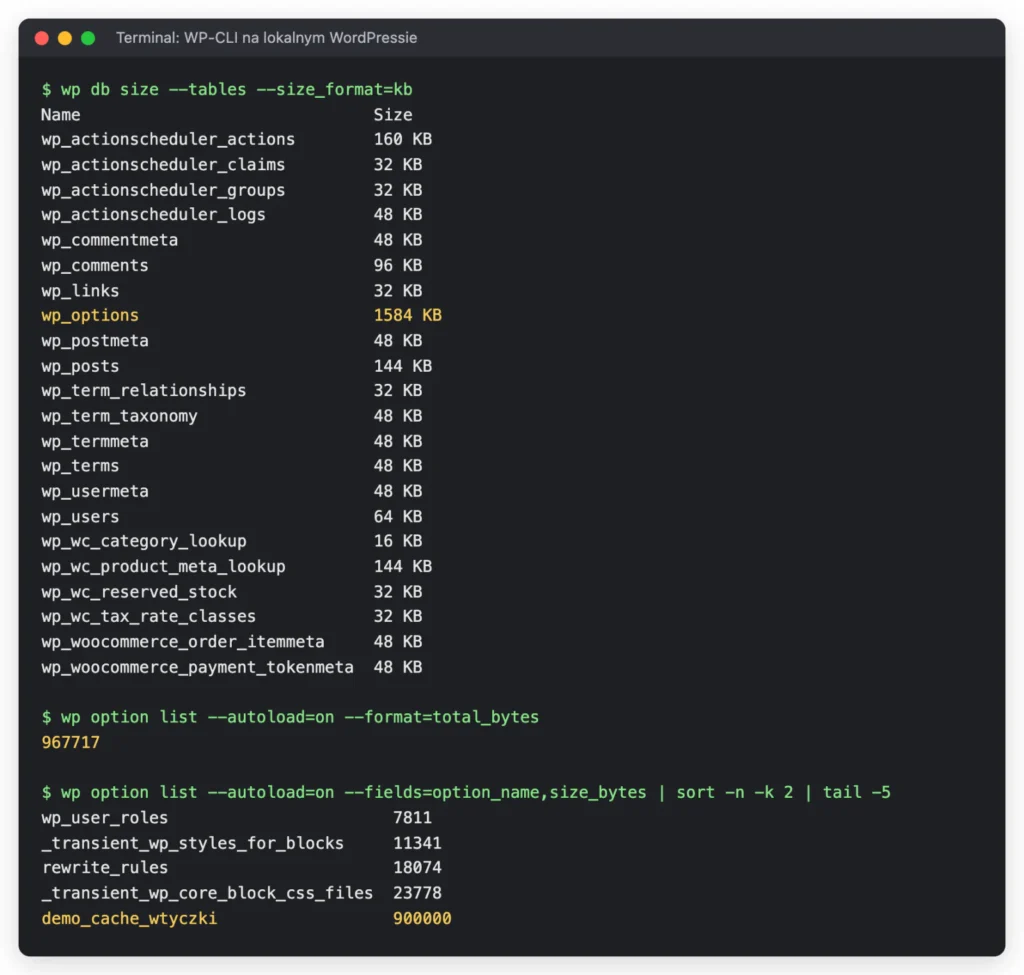Click the red close window button
The width and height of the screenshot is (1024, 975).
click(x=42, y=39)
